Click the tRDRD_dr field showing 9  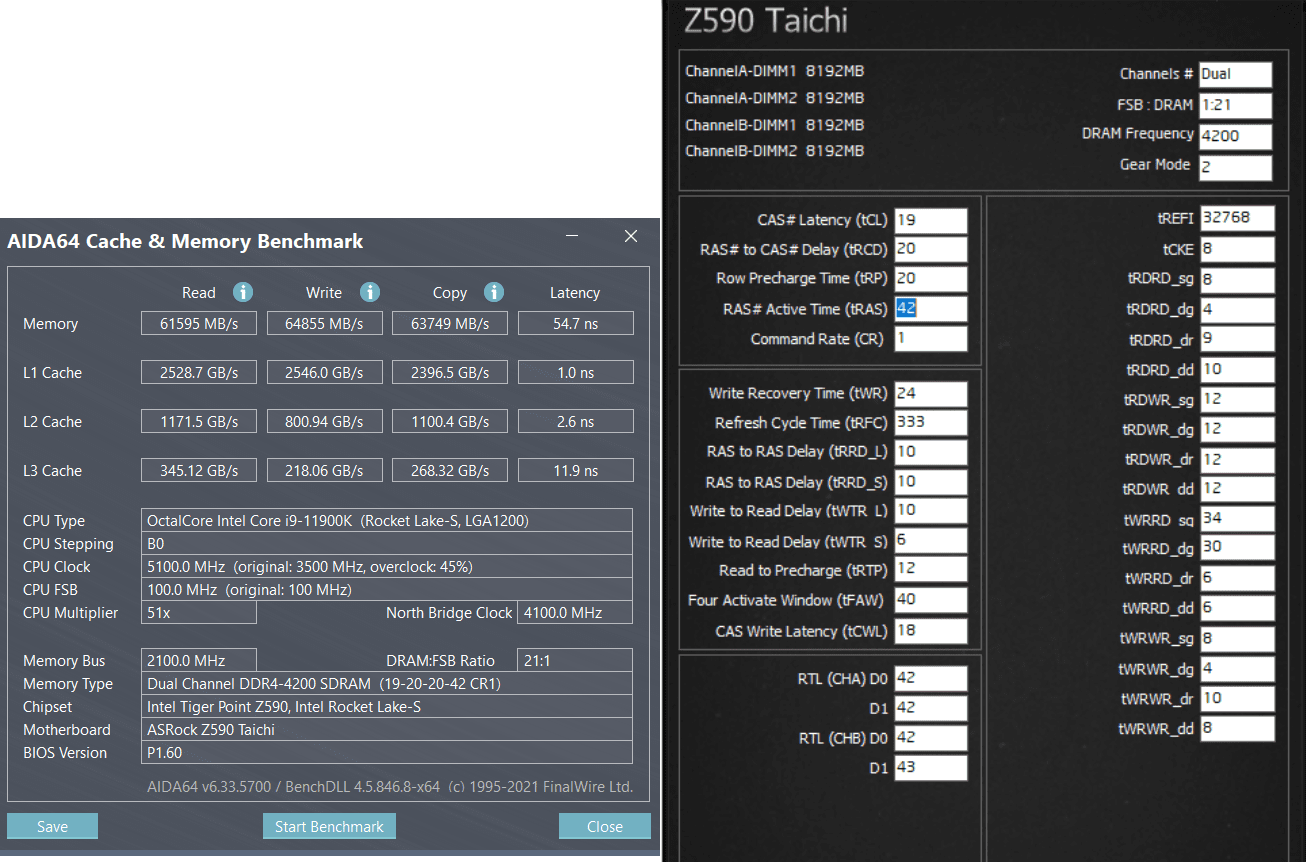point(1238,339)
